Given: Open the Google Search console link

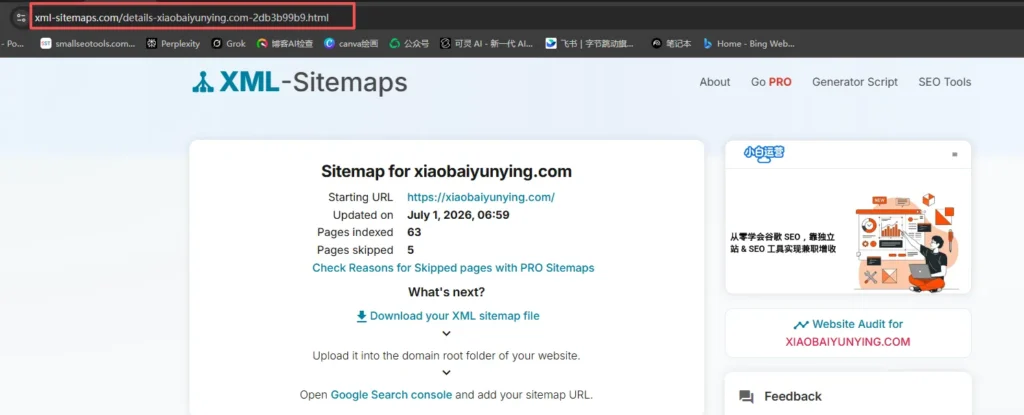Looking at the screenshot, I should [x=391, y=395].
